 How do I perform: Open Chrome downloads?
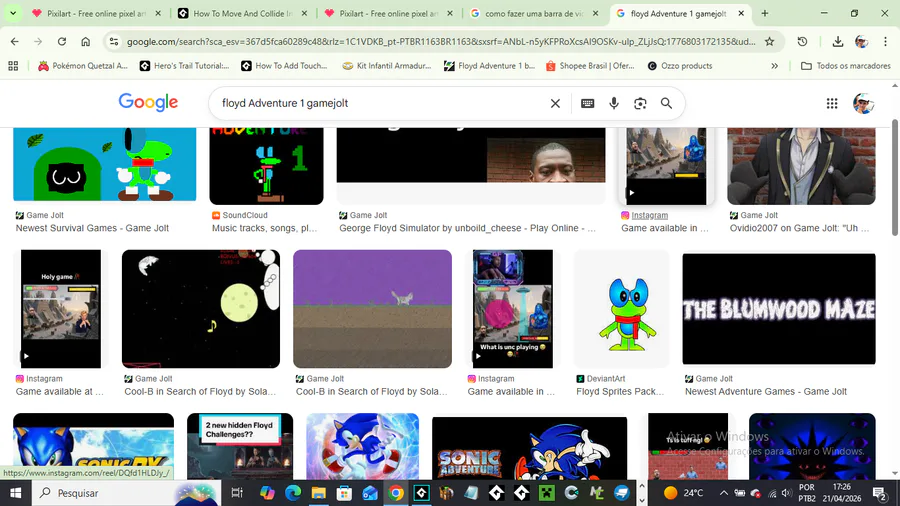(837, 41)
